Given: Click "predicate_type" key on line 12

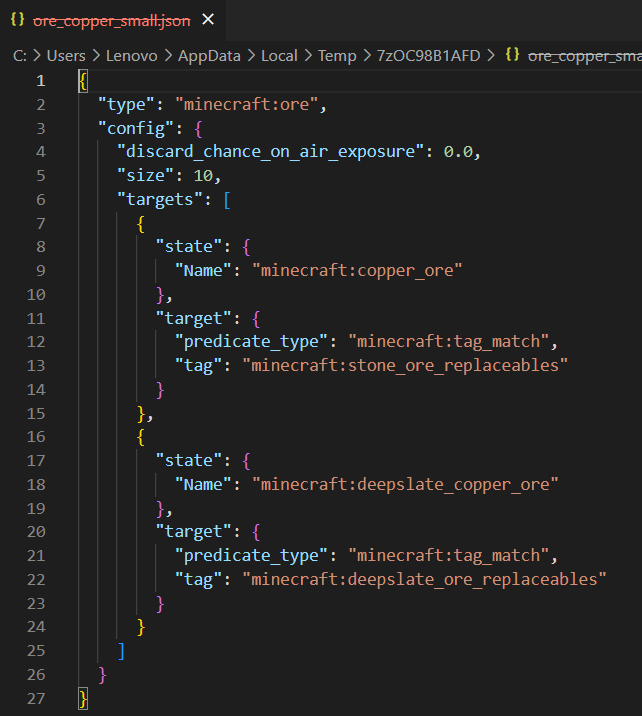Looking at the screenshot, I should (x=251, y=342).
